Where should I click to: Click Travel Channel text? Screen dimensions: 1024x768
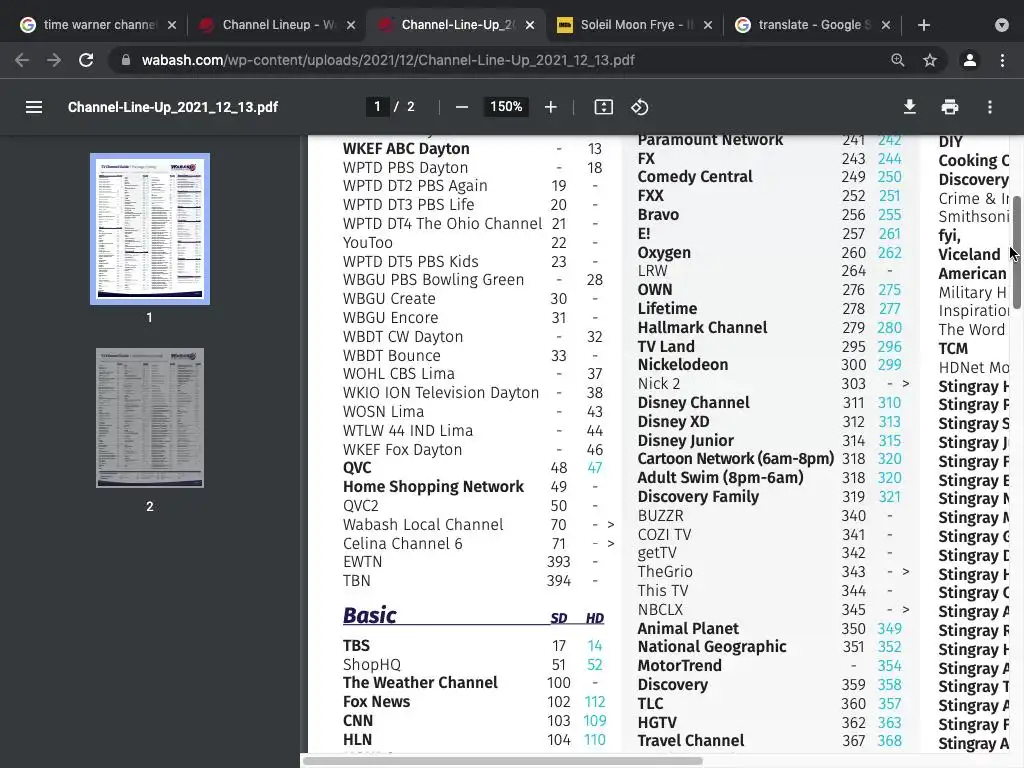[690, 741]
